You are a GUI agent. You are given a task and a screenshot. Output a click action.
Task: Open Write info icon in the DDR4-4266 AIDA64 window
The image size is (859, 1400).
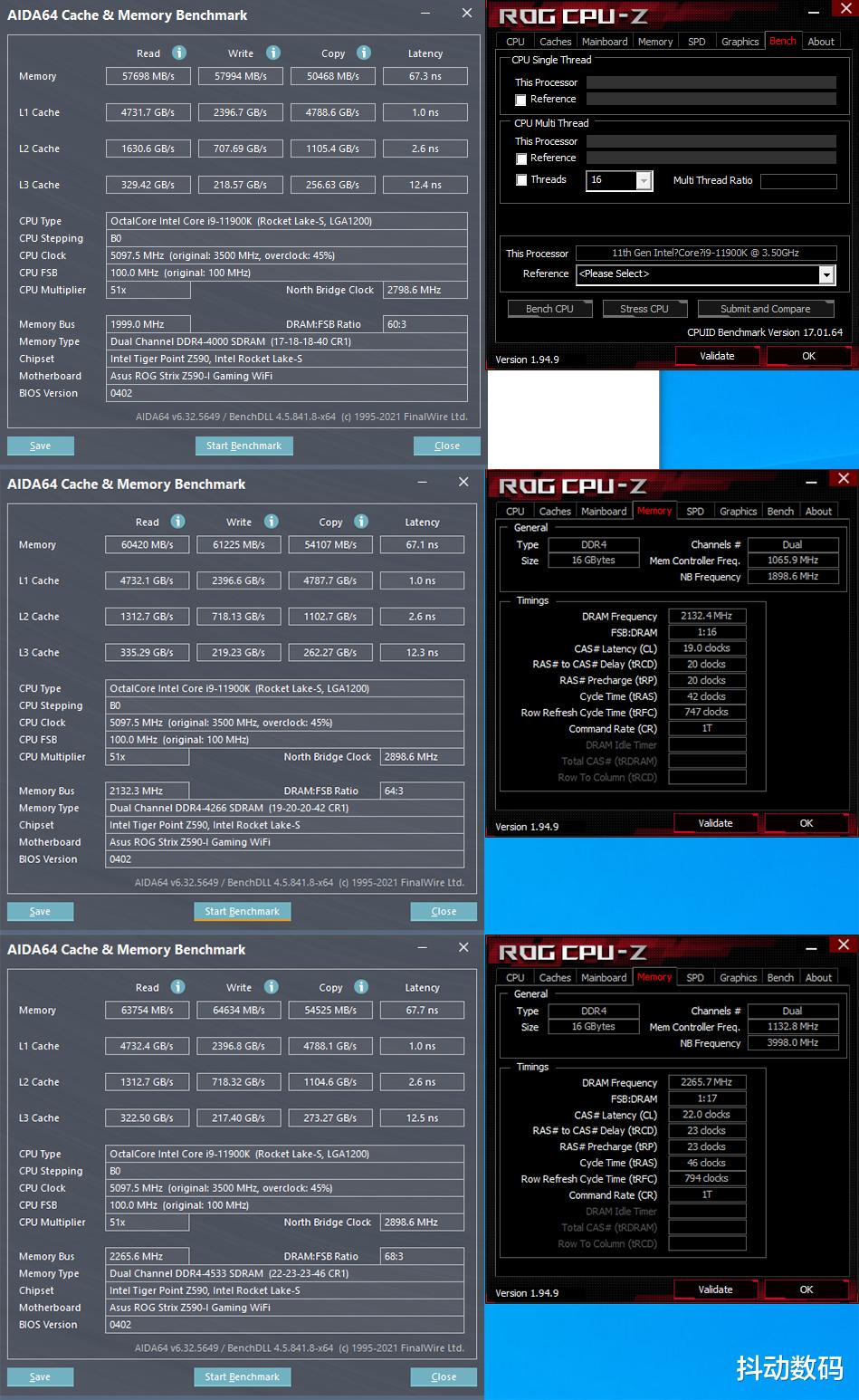tap(272, 521)
